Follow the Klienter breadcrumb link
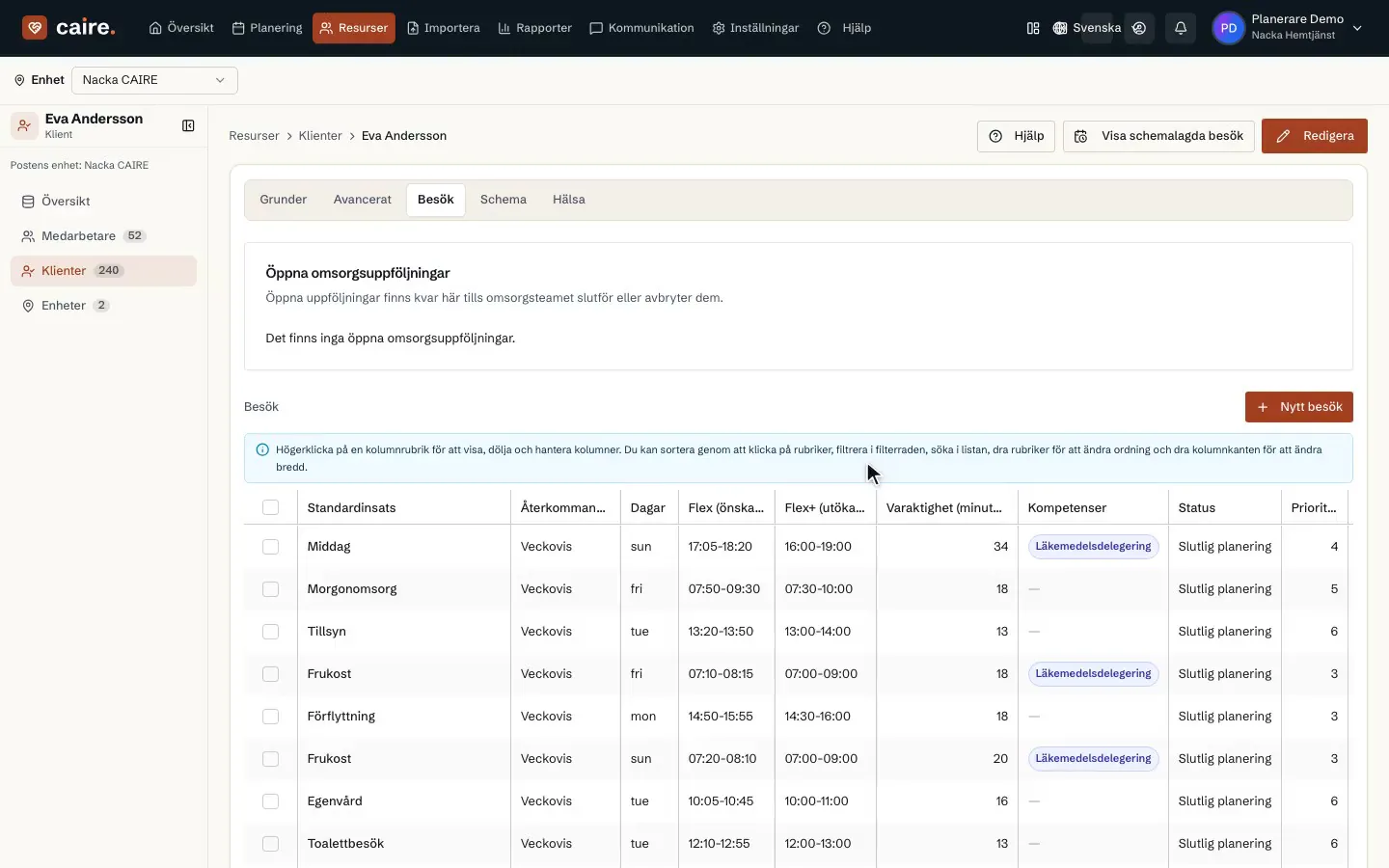The image size is (1389, 868). pyautogui.click(x=320, y=136)
